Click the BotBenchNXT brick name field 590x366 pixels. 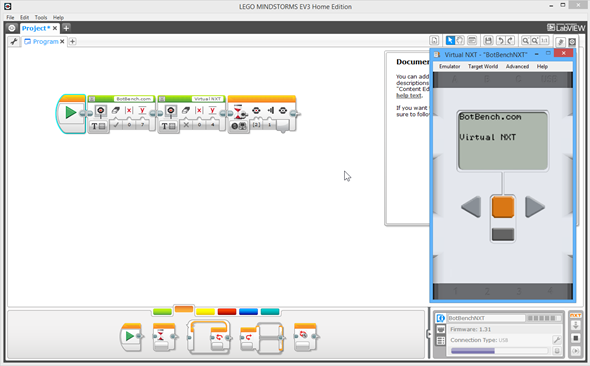click(x=486, y=318)
